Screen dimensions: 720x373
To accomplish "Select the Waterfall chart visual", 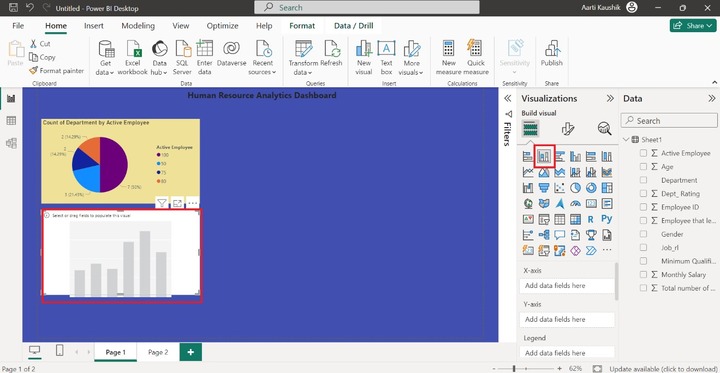I will point(528,188).
